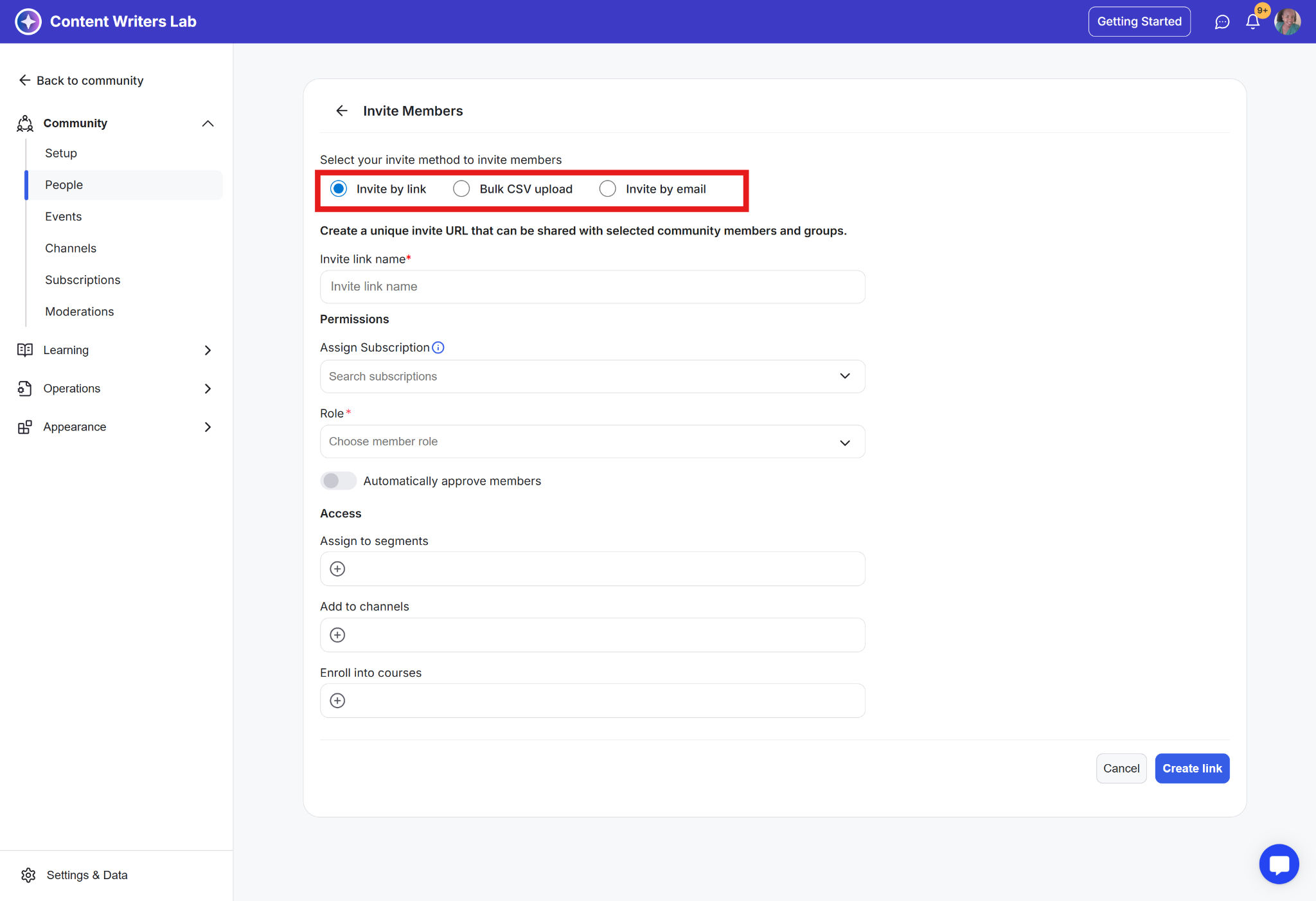Click the back arrow beside Invite Members

pos(342,111)
